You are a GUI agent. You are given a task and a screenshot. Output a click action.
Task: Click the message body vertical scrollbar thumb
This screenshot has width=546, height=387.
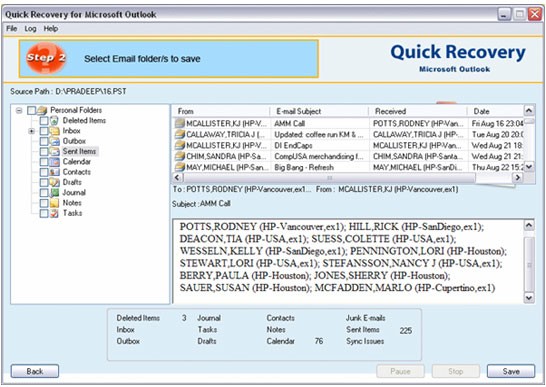pos(529,265)
